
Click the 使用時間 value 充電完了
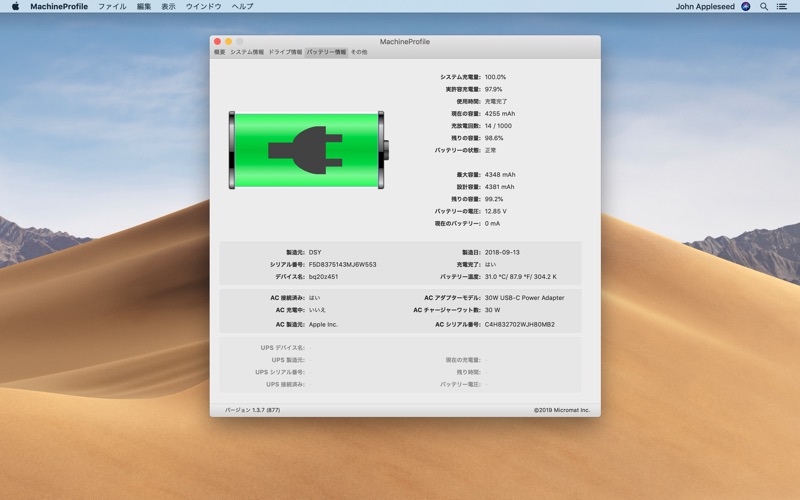[495, 102]
